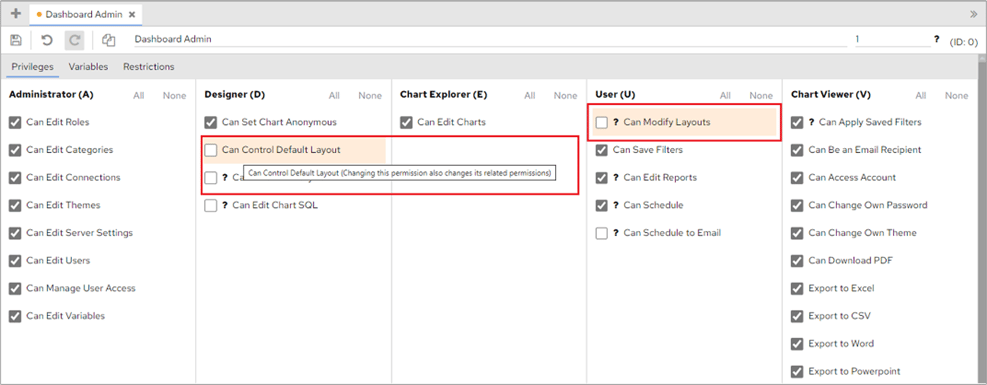This screenshot has width=987, height=385.
Task: Uncheck Can Edit Charts
Action: [407, 123]
